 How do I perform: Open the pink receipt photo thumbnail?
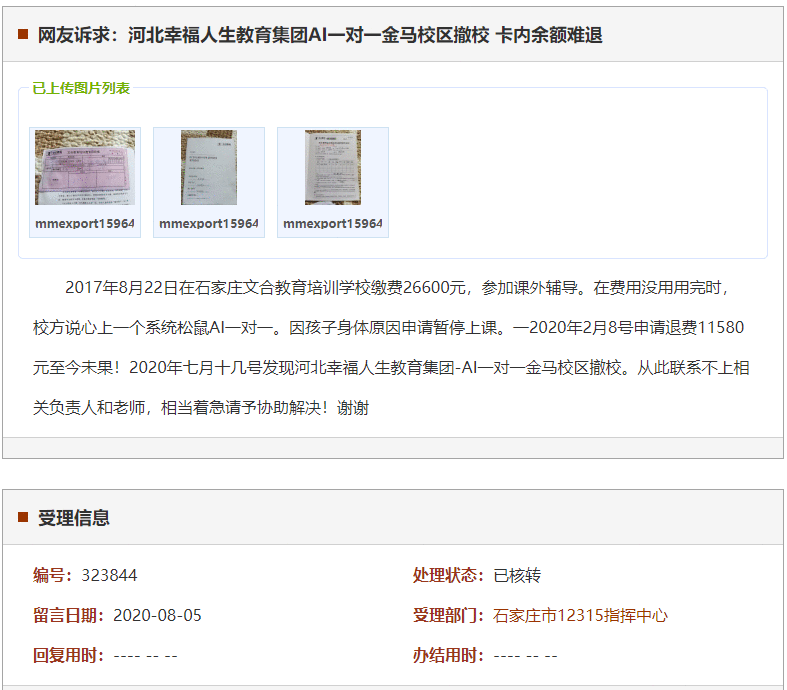tap(85, 167)
